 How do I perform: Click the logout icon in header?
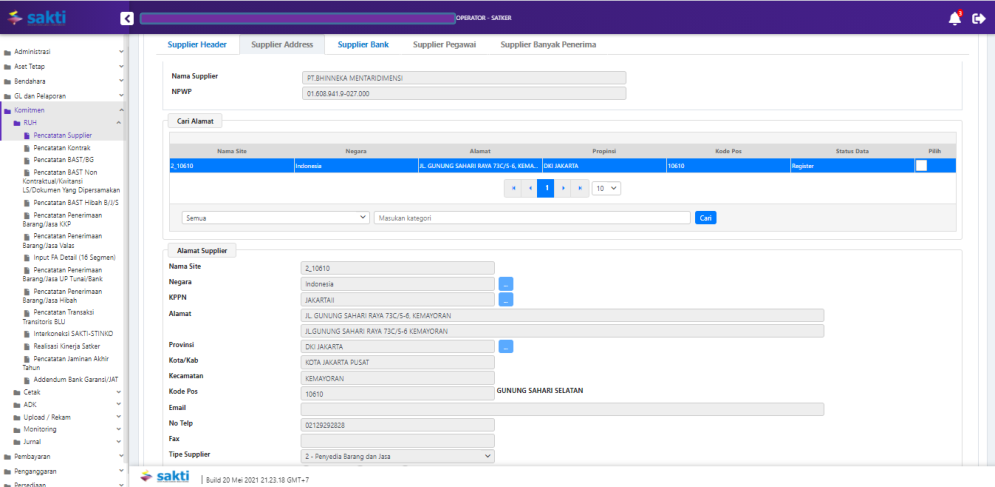tap(979, 18)
